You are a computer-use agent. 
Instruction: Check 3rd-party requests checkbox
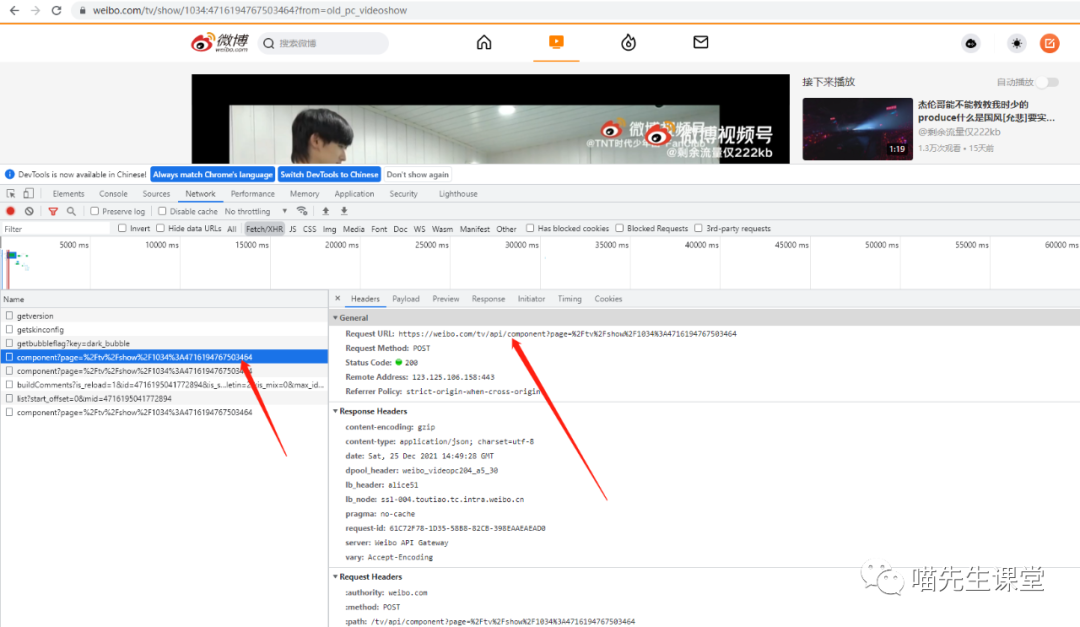[x=698, y=228]
